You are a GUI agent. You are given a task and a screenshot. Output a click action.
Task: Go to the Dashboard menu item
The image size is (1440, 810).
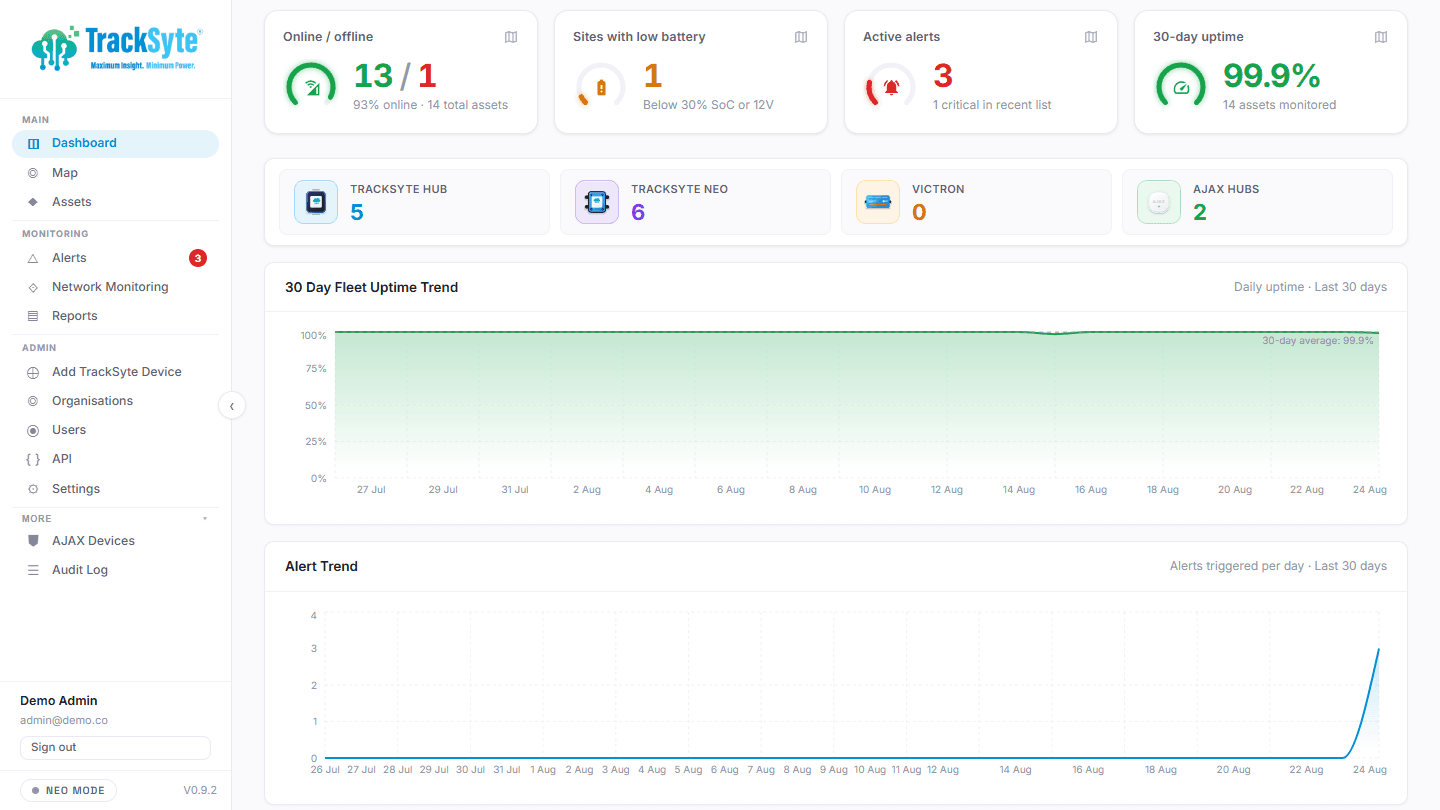[115, 143]
